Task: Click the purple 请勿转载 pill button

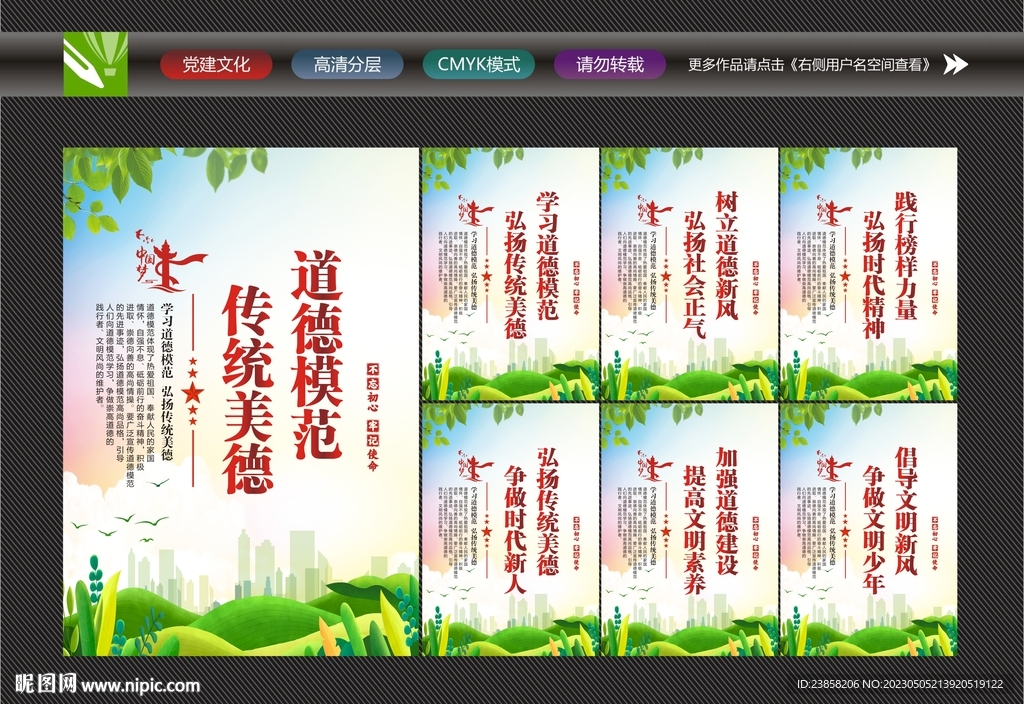Action: click(x=610, y=65)
